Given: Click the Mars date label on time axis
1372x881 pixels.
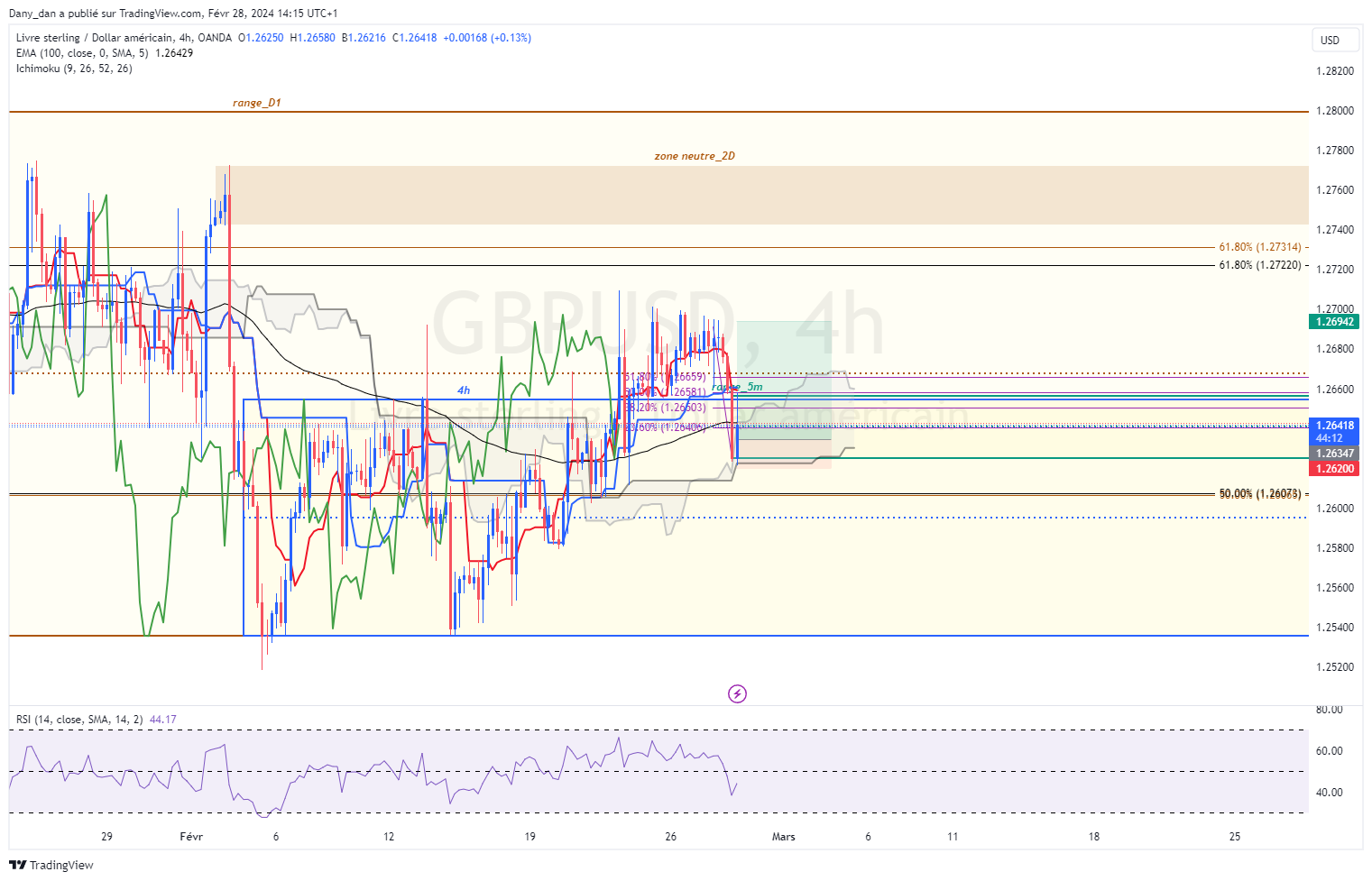Looking at the screenshot, I should 784,837.
